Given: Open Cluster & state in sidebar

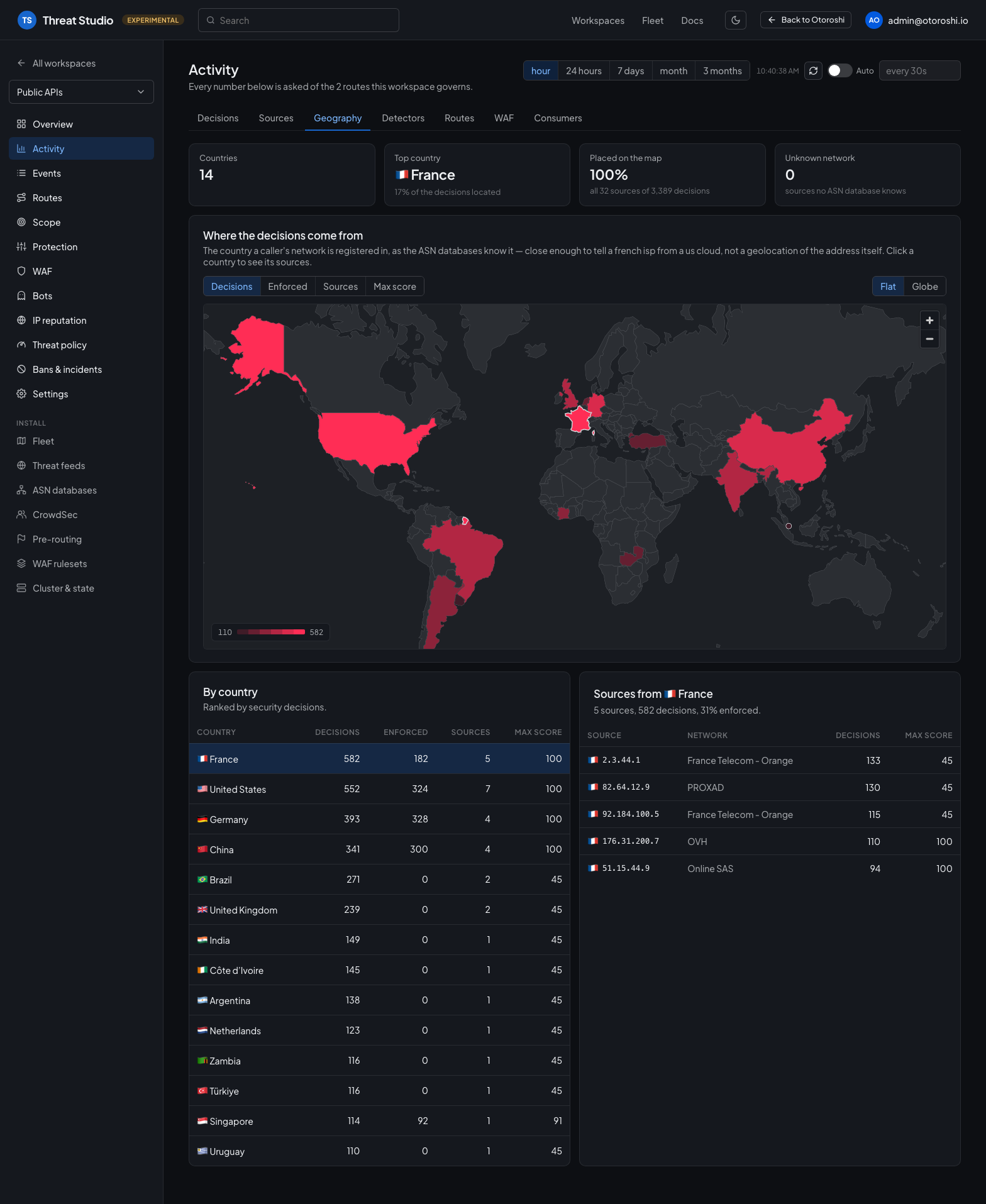Looking at the screenshot, I should (81, 588).
